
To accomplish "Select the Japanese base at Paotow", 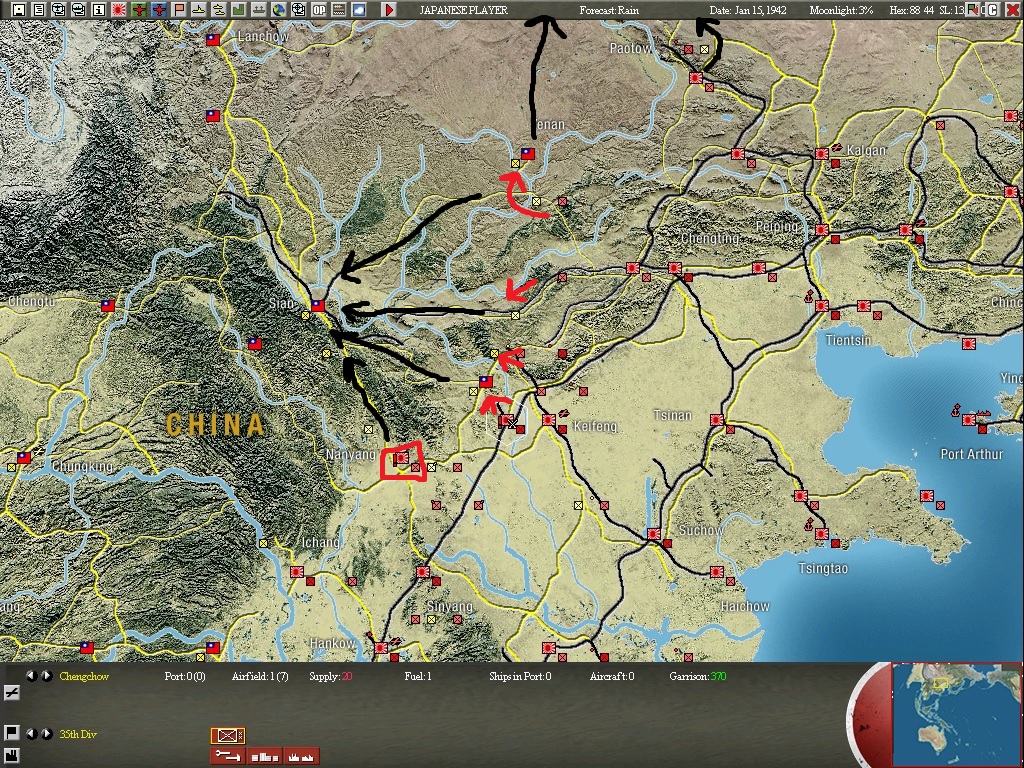I will (696, 78).
